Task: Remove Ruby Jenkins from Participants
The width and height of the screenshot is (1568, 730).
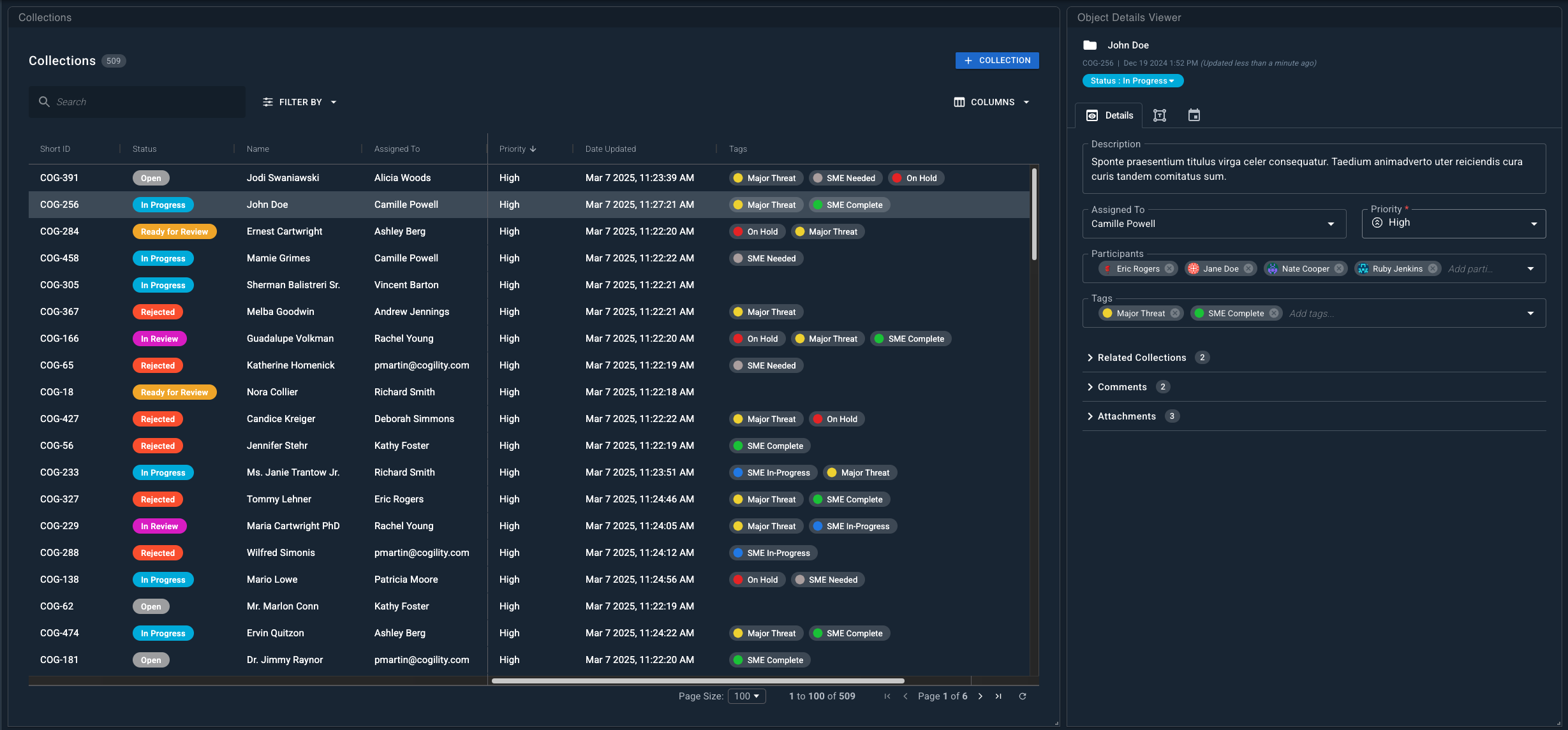Action: [x=1433, y=268]
